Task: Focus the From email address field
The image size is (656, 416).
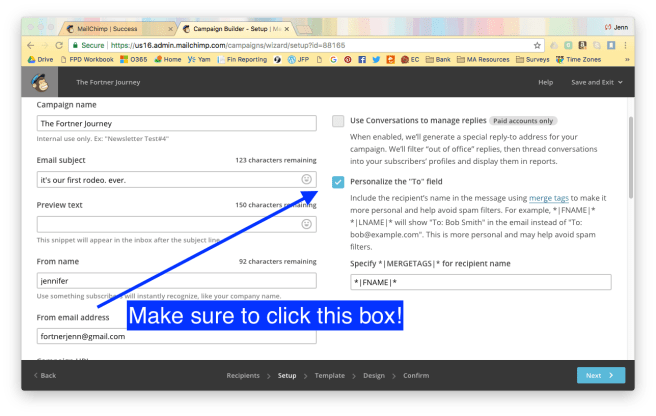Action: tap(177, 336)
